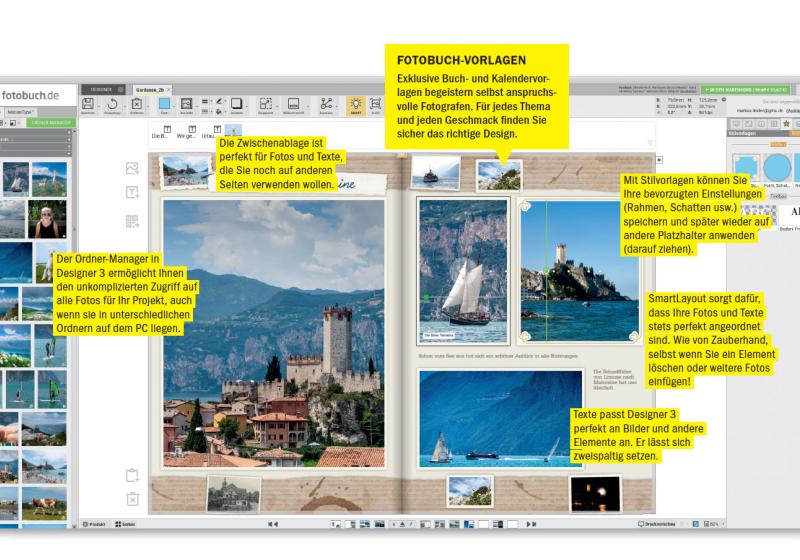800x560 pixels.
Task: Click the green Ordner-Manager button
Action: click(48, 122)
